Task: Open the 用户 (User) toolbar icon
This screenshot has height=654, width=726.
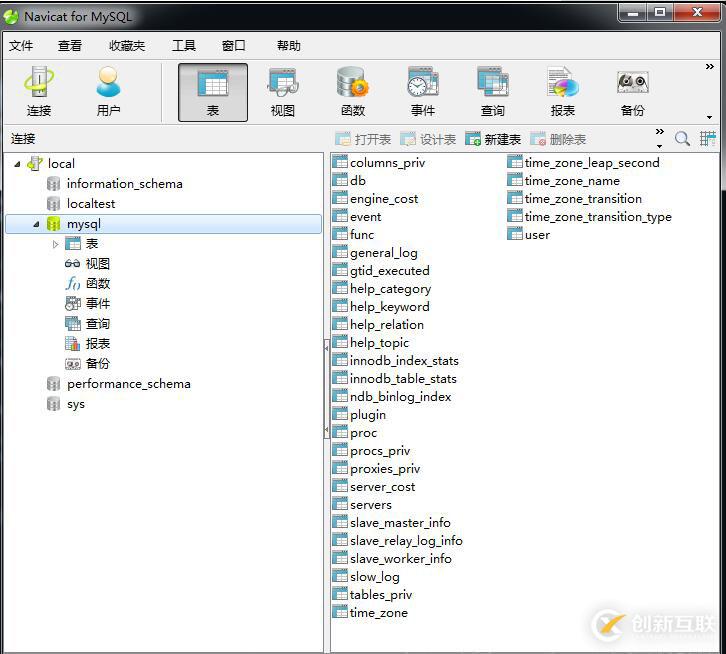Action: click(108, 92)
